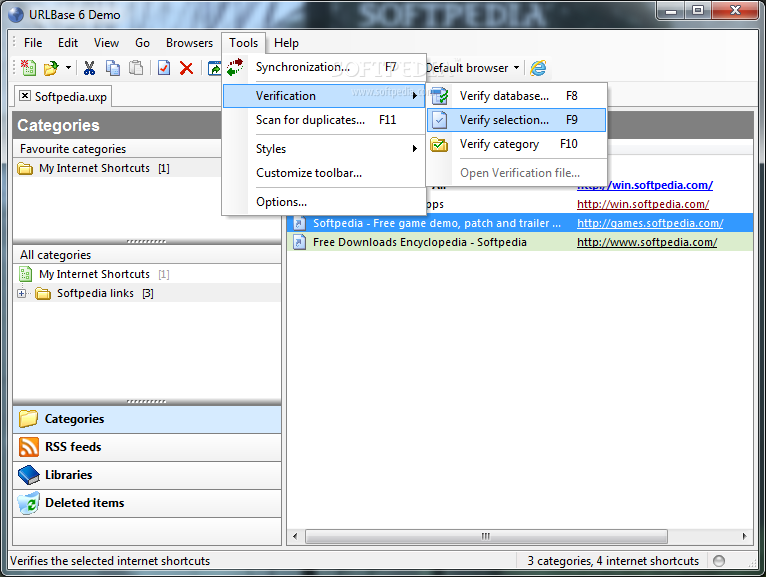The width and height of the screenshot is (766, 577).
Task: Choose Verify database... F8
Action: pos(516,96)
